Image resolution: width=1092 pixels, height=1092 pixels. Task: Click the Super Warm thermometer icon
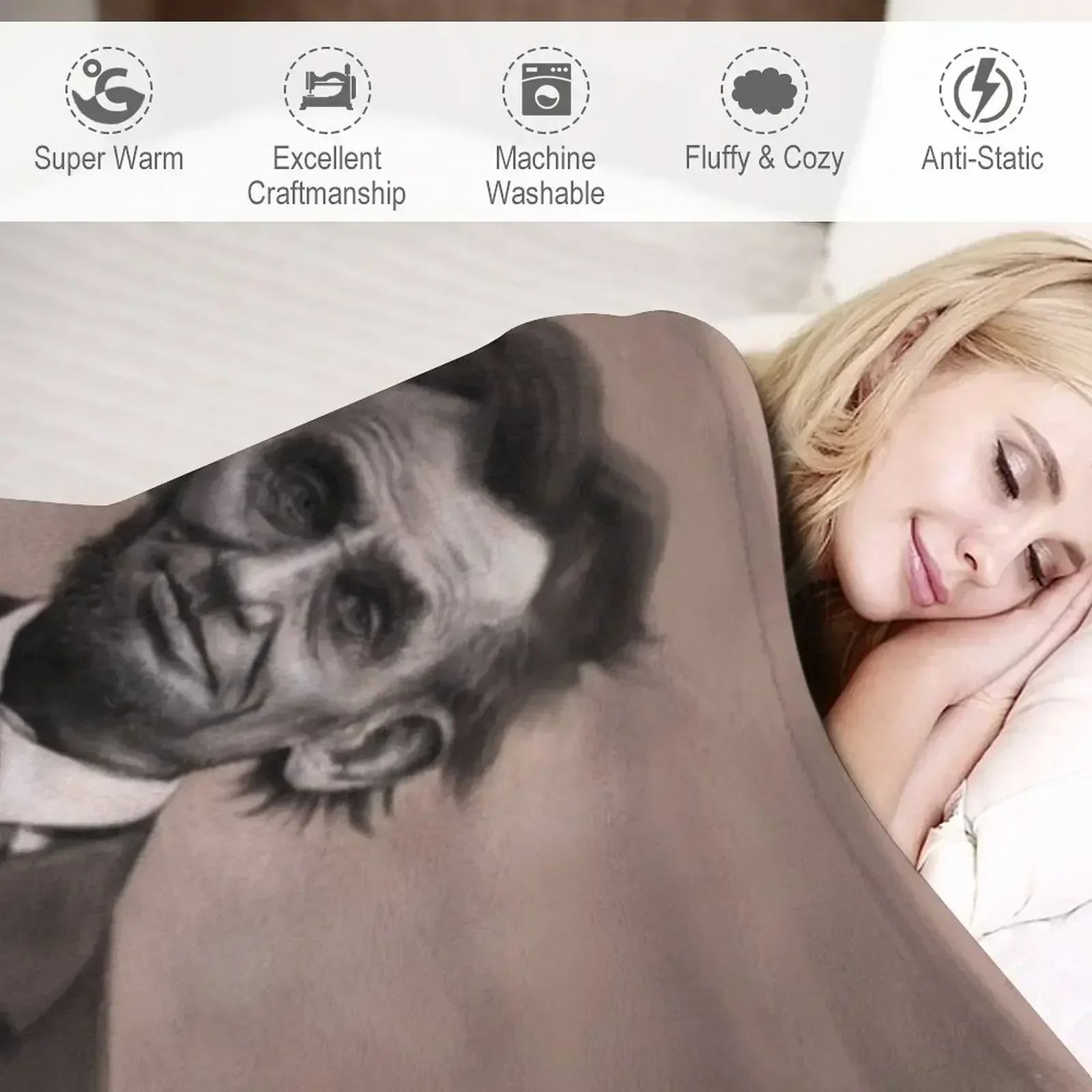point(109,89)
